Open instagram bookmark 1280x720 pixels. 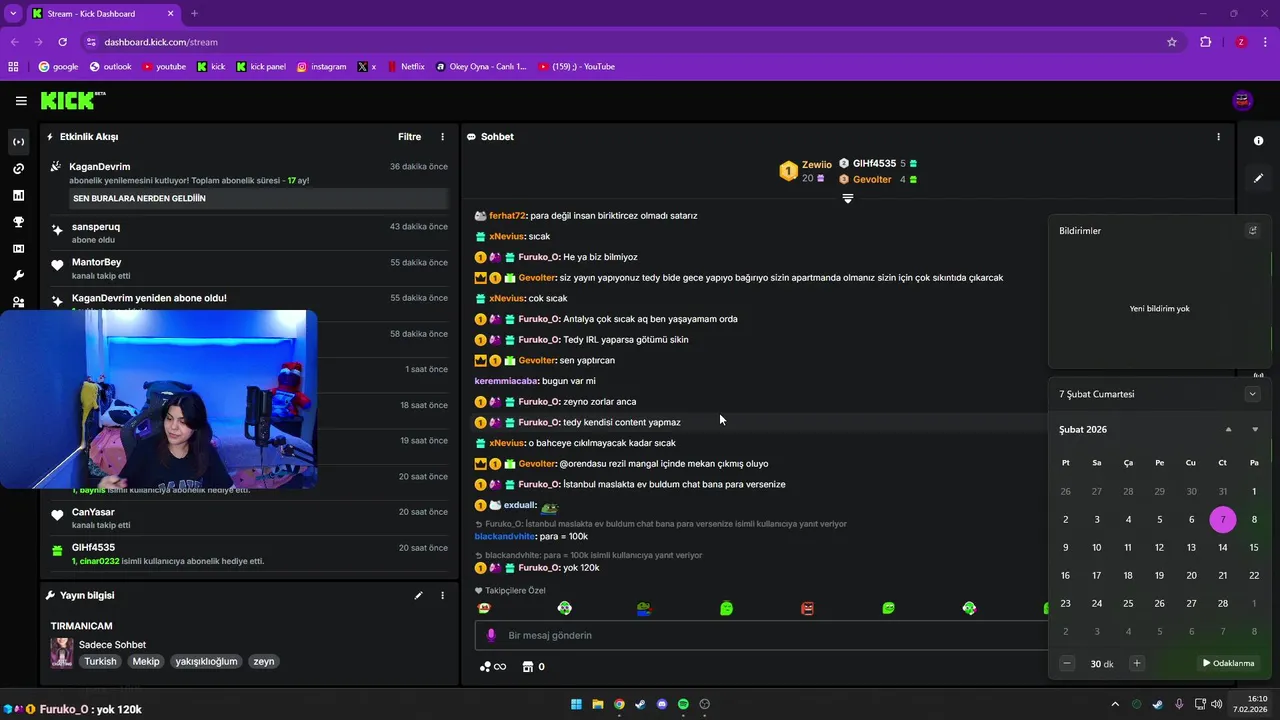tap(322, 67)
